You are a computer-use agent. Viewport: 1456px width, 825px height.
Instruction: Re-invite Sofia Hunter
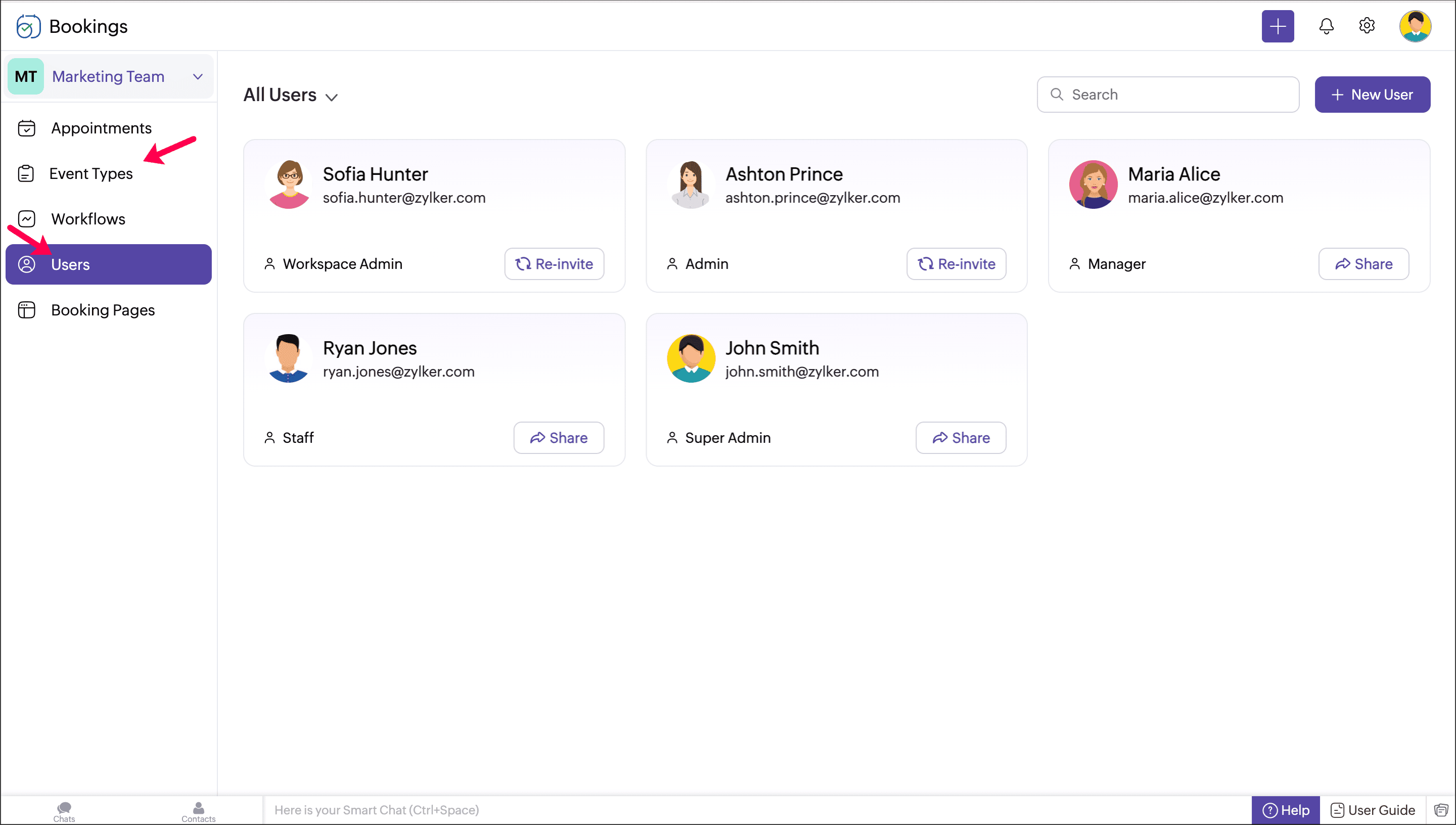tap(554, 263)
